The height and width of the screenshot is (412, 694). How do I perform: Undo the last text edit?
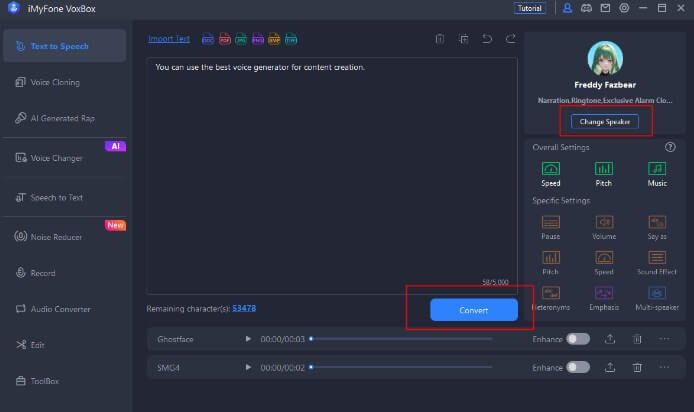[x=487, y=39]
